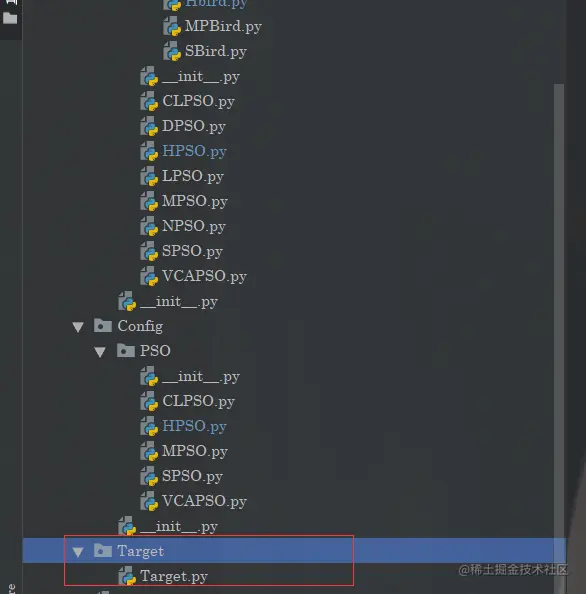
Task: Select the SPSO.py inside Config PSO
Action: point(192,477)
